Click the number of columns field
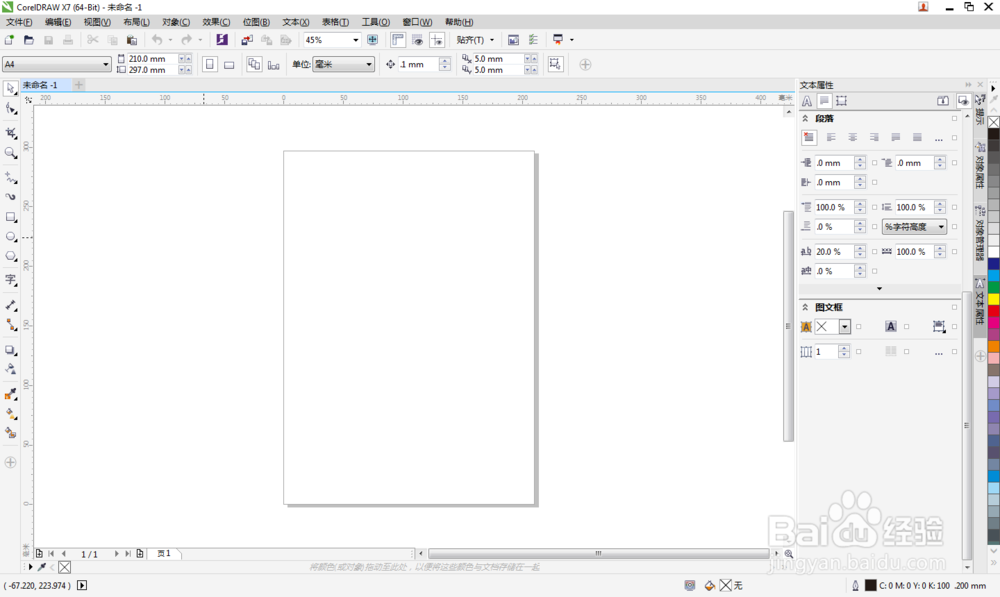Screen dimensions: 1000x597 826,352
